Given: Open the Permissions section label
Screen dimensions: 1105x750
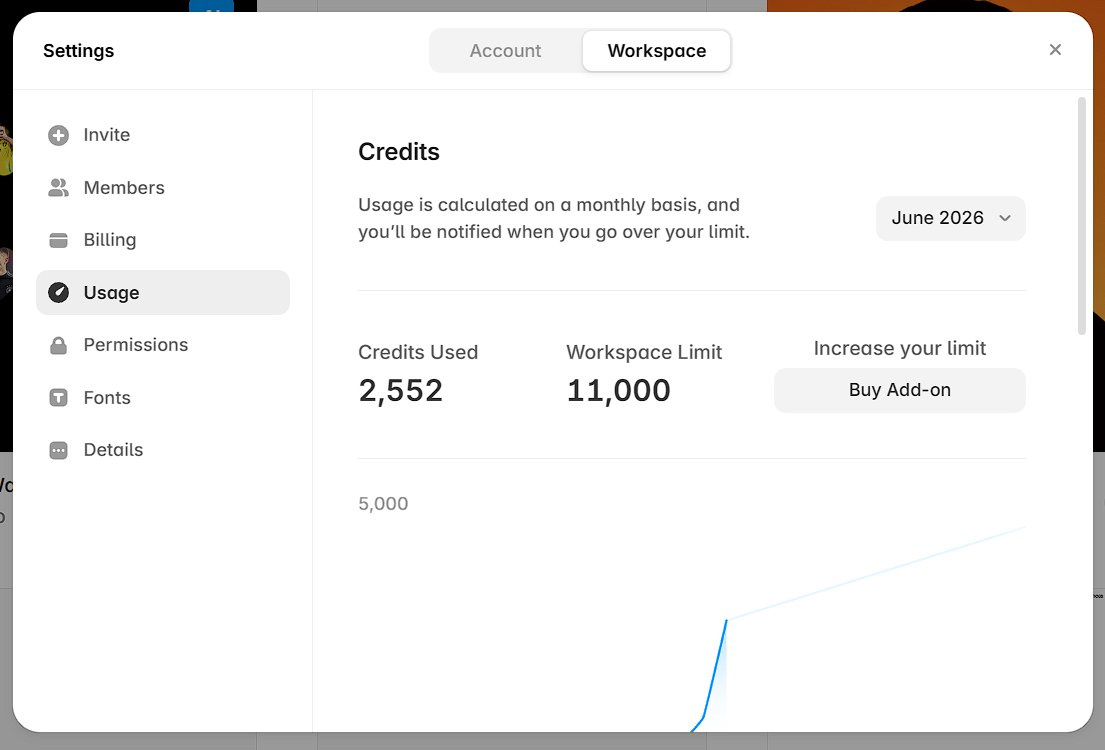Looking at the screenshot, I should click(x=136, y=345).
